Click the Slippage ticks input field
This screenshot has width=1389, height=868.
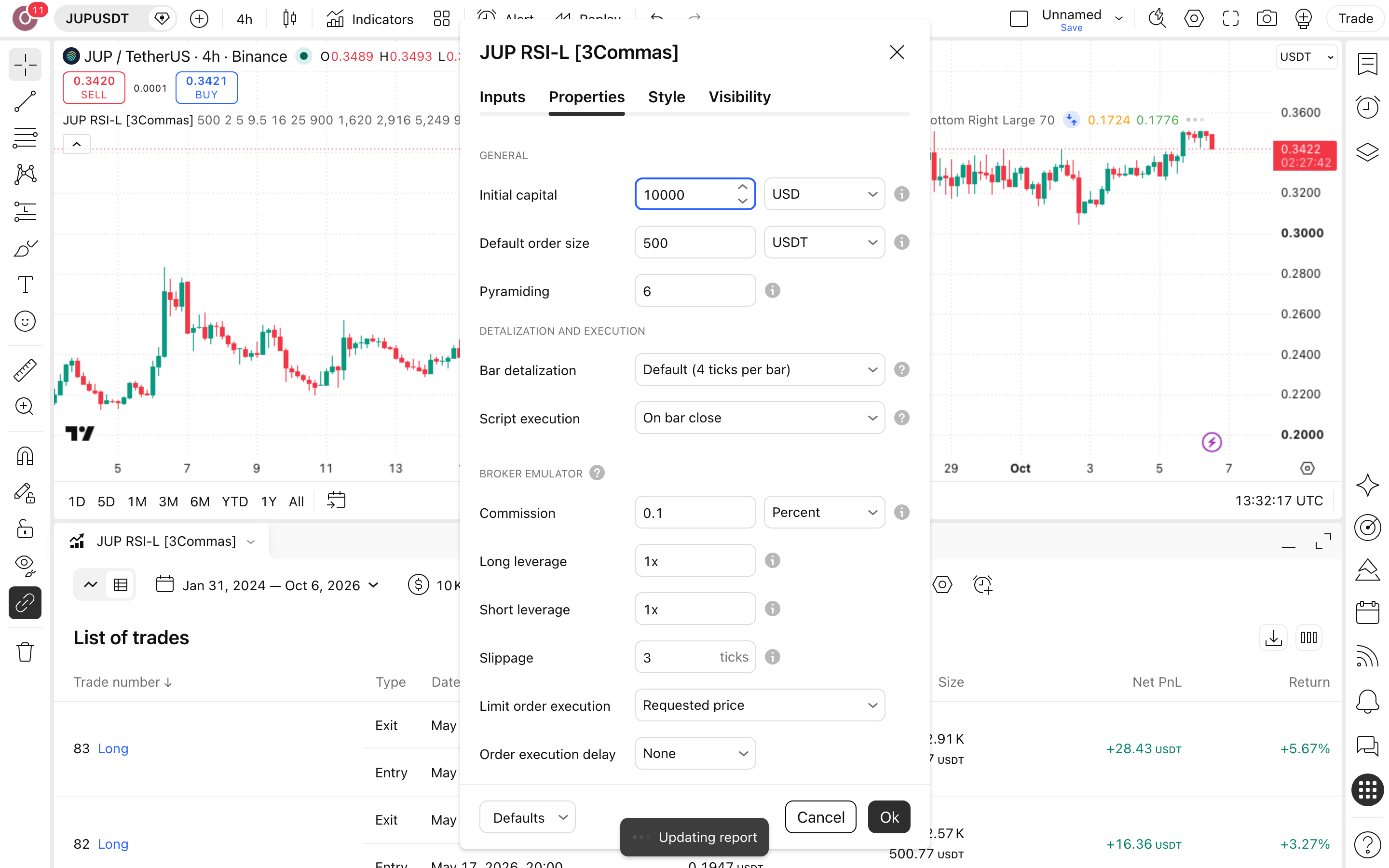click(695, 657)
